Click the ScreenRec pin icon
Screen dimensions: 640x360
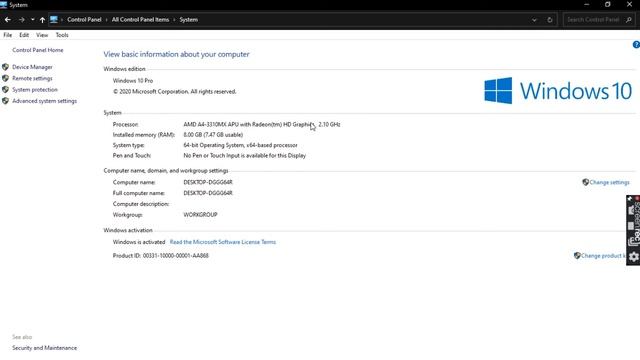(630, 199)
